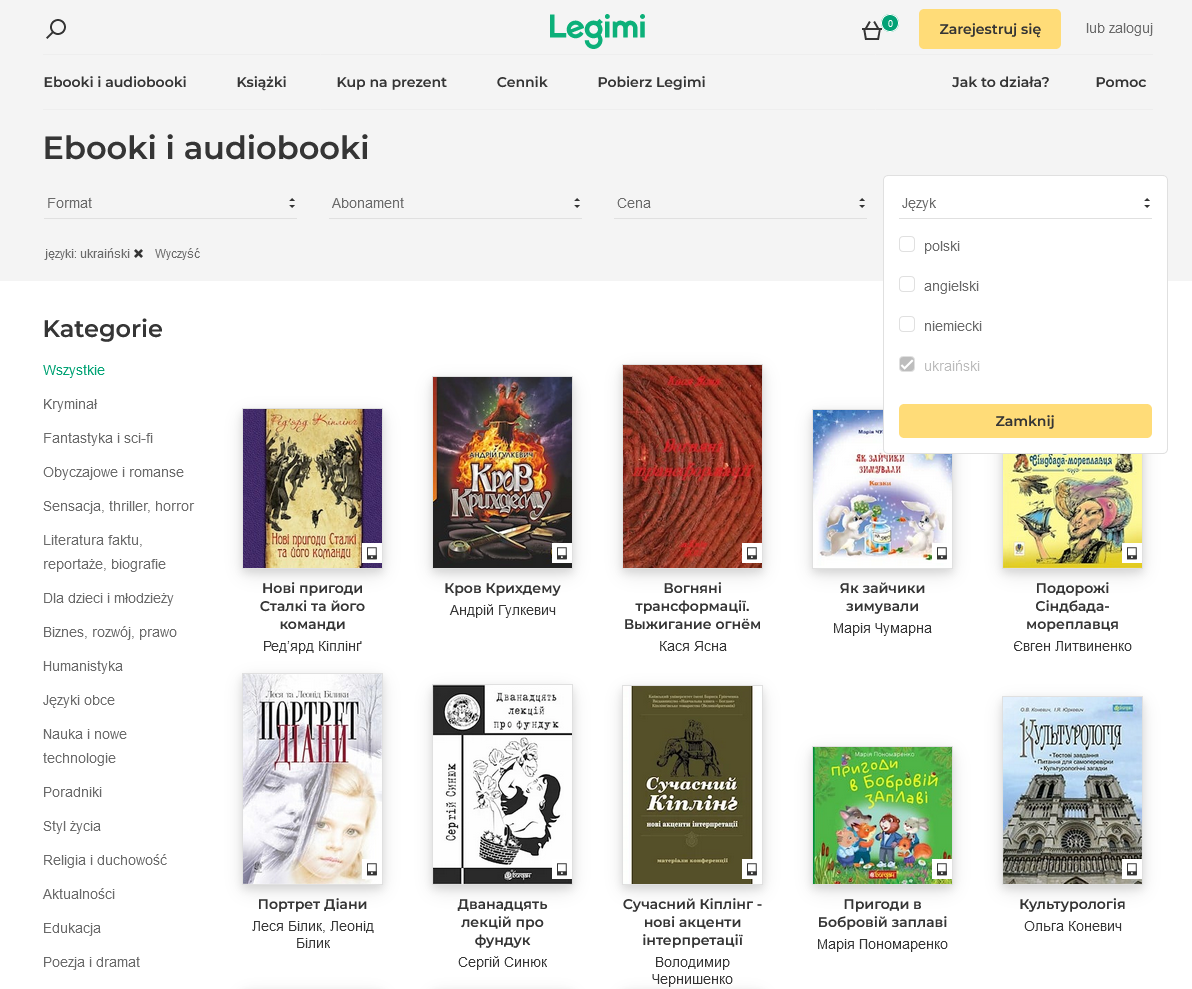The height and width of the screenshot is (989, 1192).
Task: Select the Fantastyka i sci-fi category
Action: [x=98, y=438]
